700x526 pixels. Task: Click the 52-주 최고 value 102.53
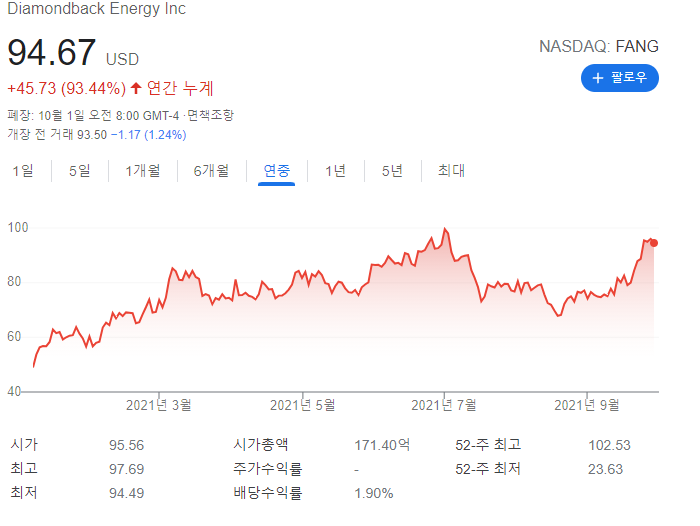point(612,444)
